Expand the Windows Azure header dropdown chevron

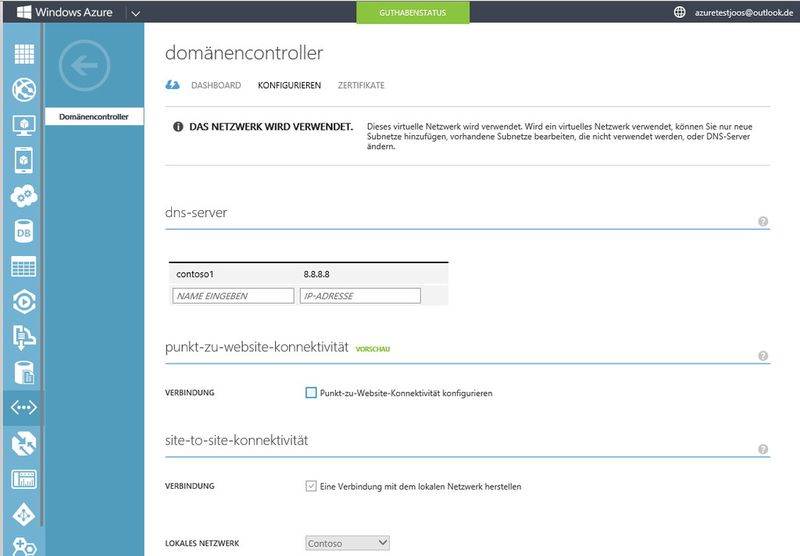pos(135,13)
